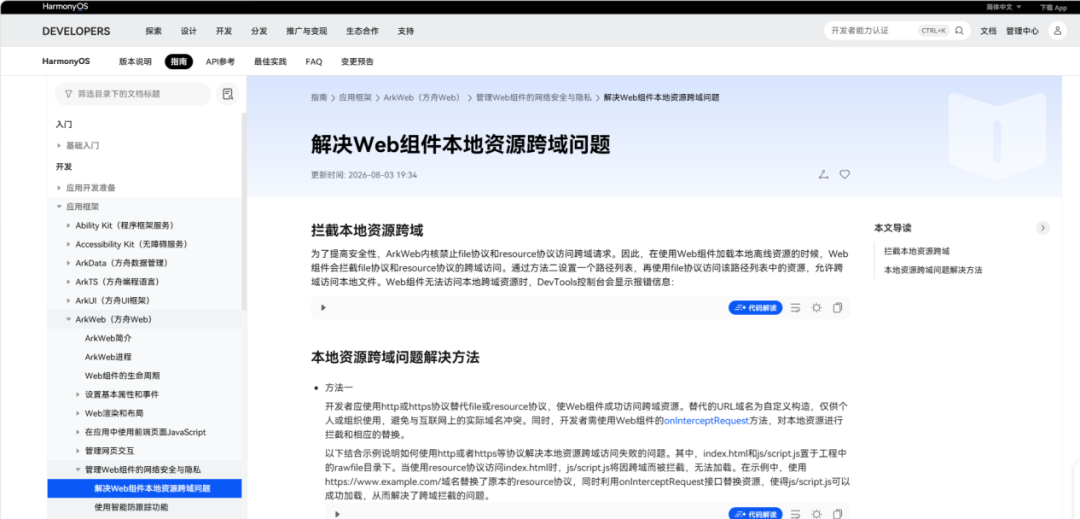Open 管理中心 in the header
The image size is (1080, 519).
[1022, 31]
